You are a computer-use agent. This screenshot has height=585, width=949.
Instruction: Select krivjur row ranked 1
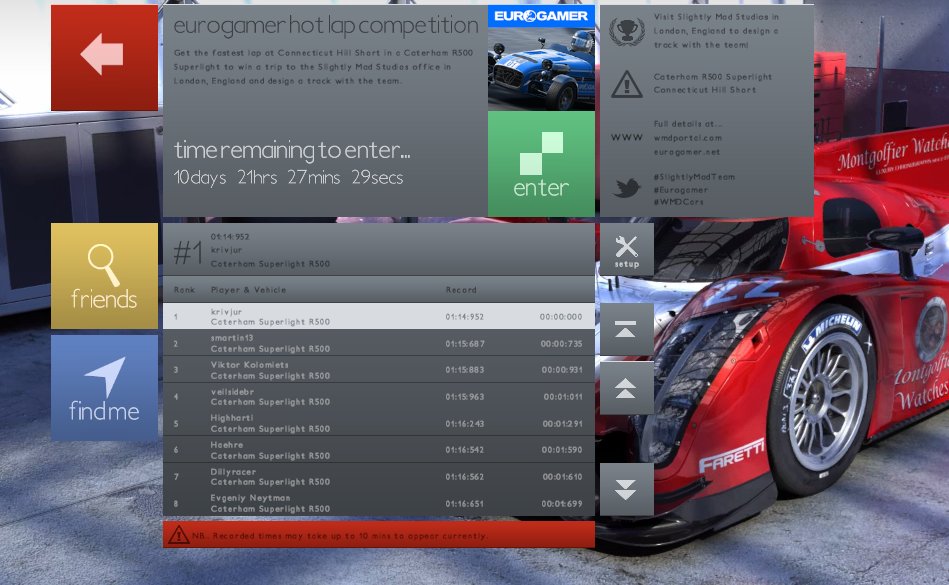379,316
